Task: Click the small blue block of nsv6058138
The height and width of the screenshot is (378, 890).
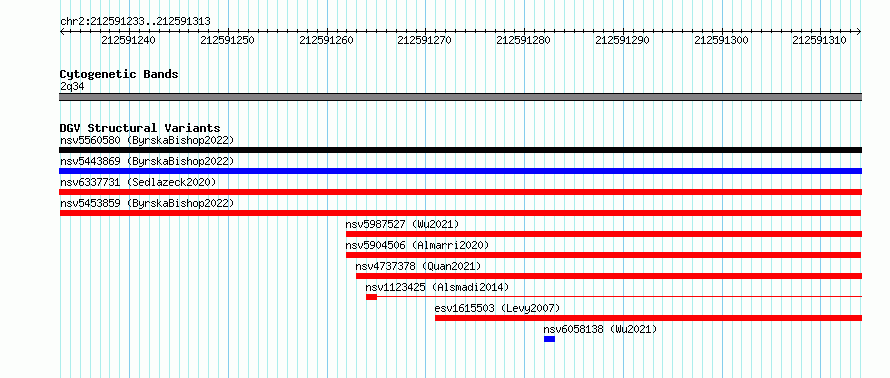Action: pyautogui.click(x=549, y=339)
